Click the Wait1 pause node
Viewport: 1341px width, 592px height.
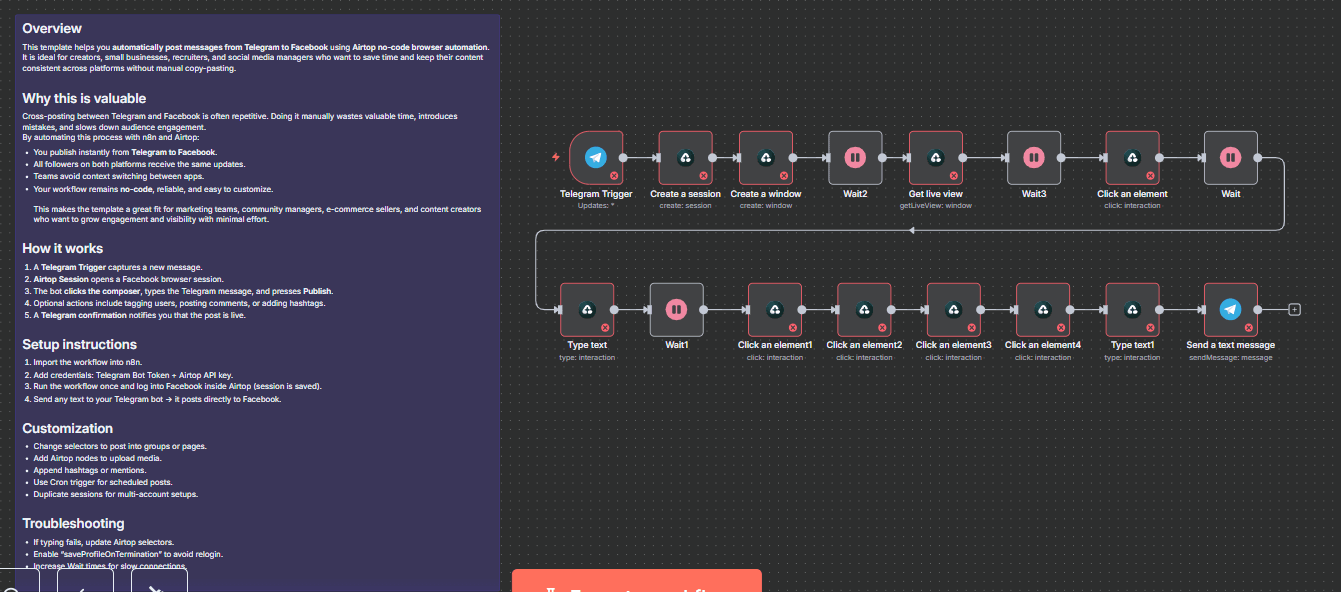coord(677,310)
